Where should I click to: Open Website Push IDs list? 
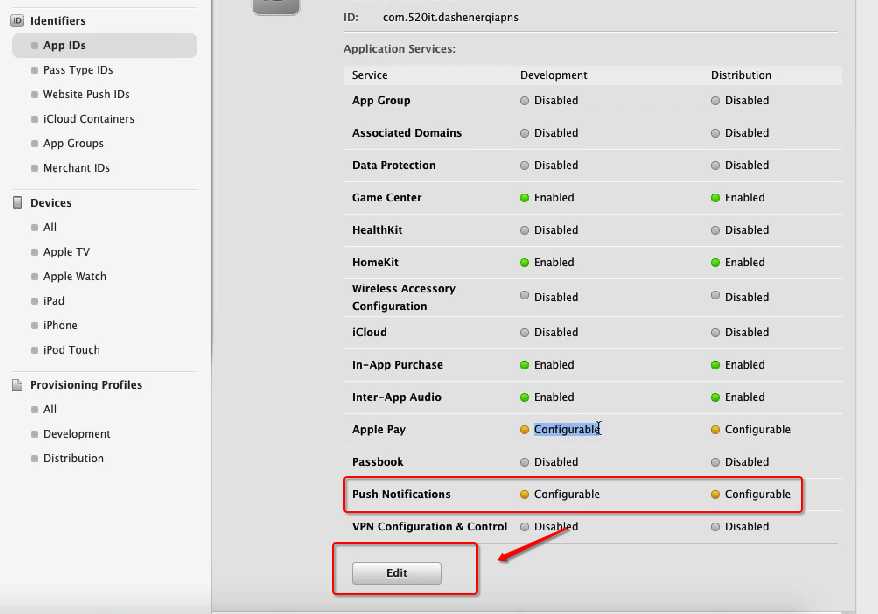tap(86, 94)
